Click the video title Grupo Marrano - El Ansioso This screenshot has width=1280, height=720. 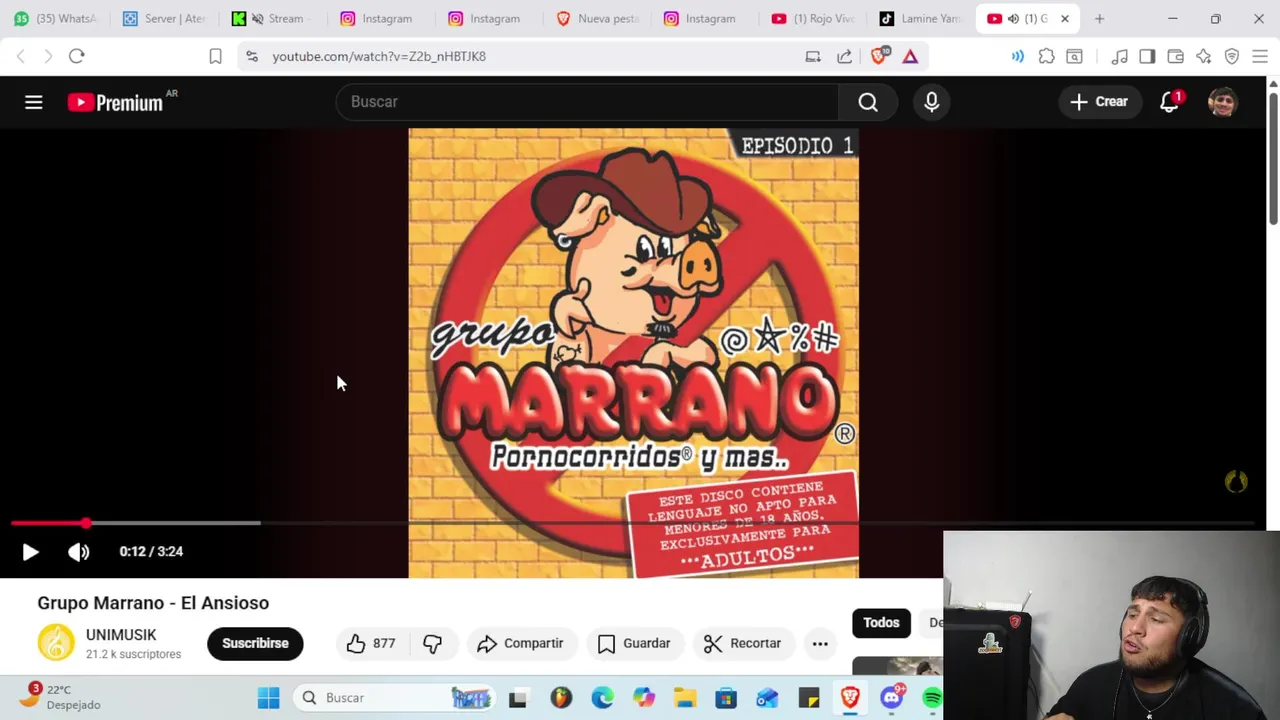(x=153, y=603)
